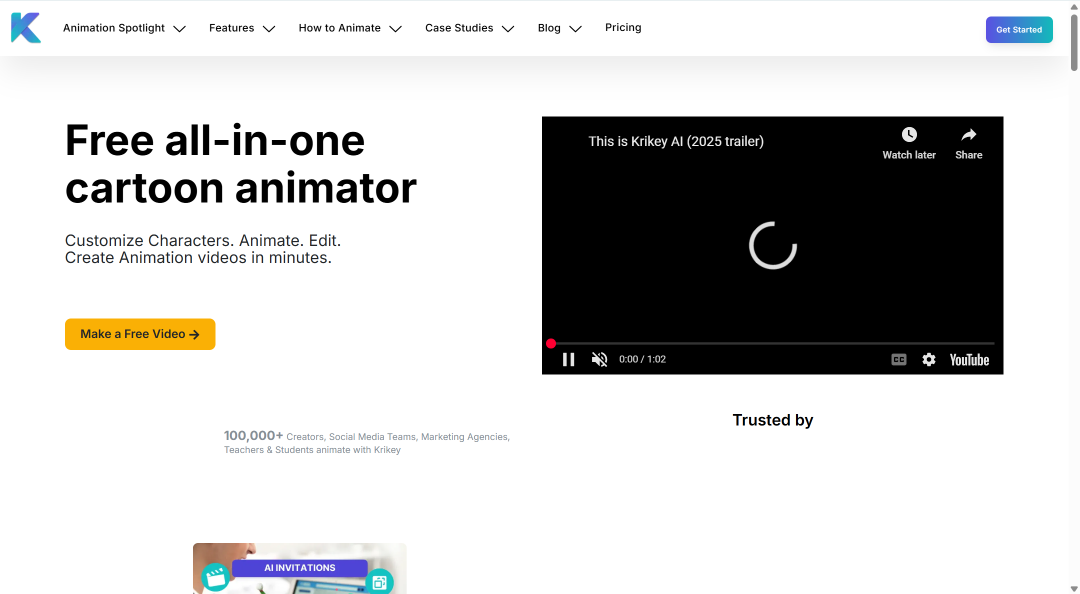Expand the How to Animate chevron
Viewport: 1080px width, 594px height.
coord(395,29)
